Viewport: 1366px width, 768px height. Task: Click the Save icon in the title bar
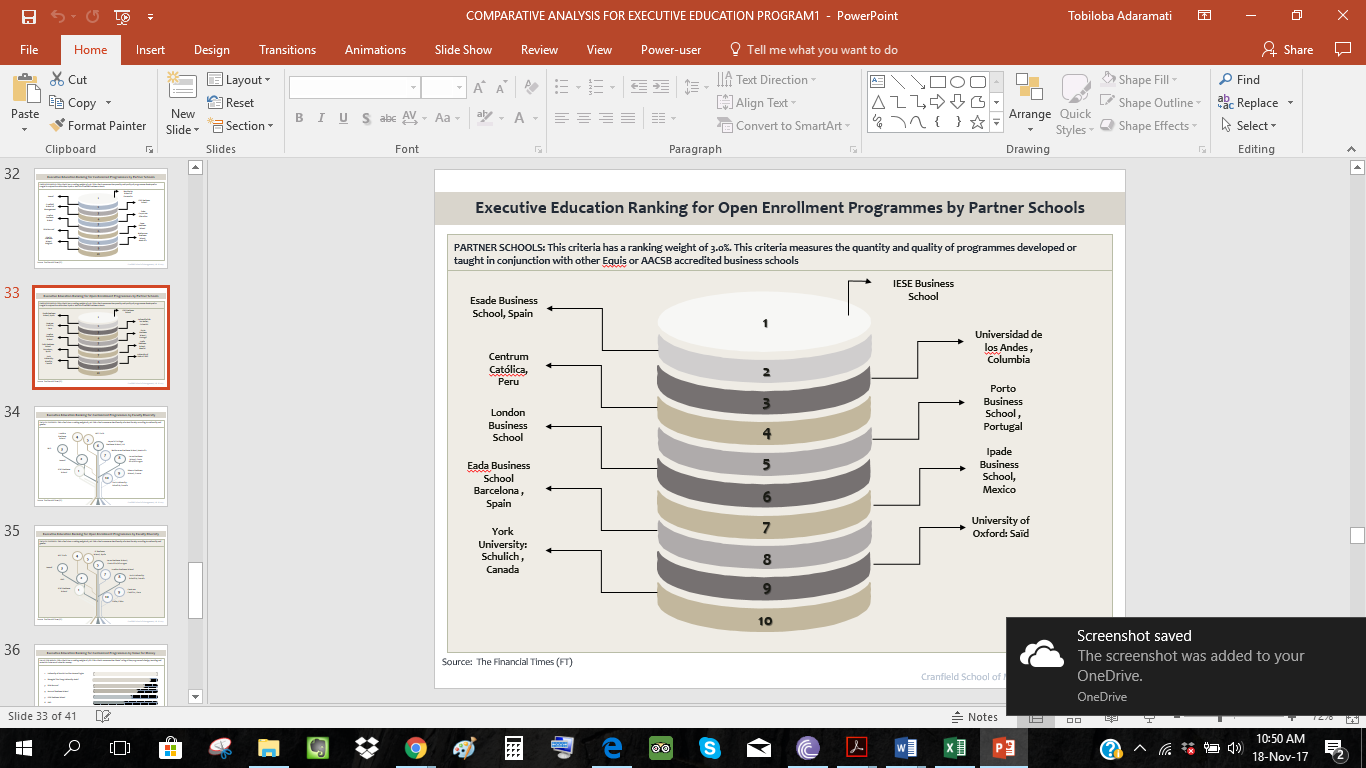coord(28,16)
